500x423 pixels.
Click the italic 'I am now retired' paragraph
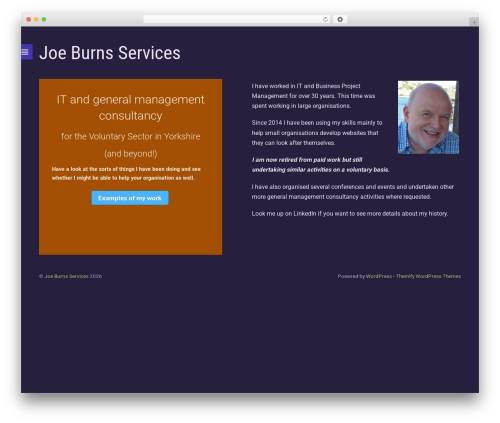(x=320, y=165)
